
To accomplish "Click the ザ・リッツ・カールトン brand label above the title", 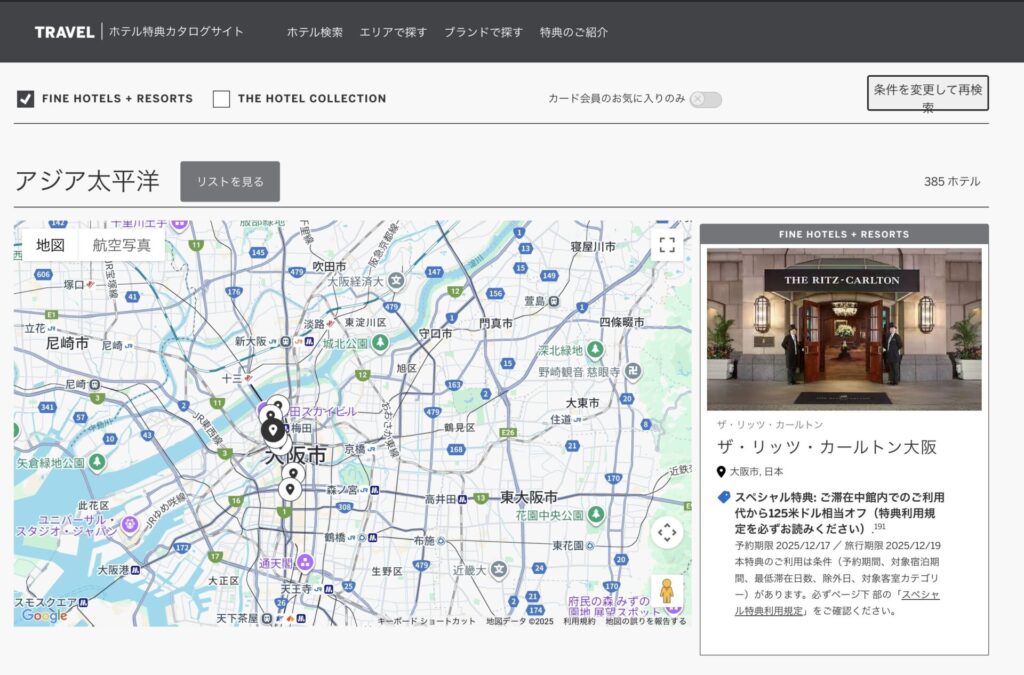I will (x=770, y=425).
